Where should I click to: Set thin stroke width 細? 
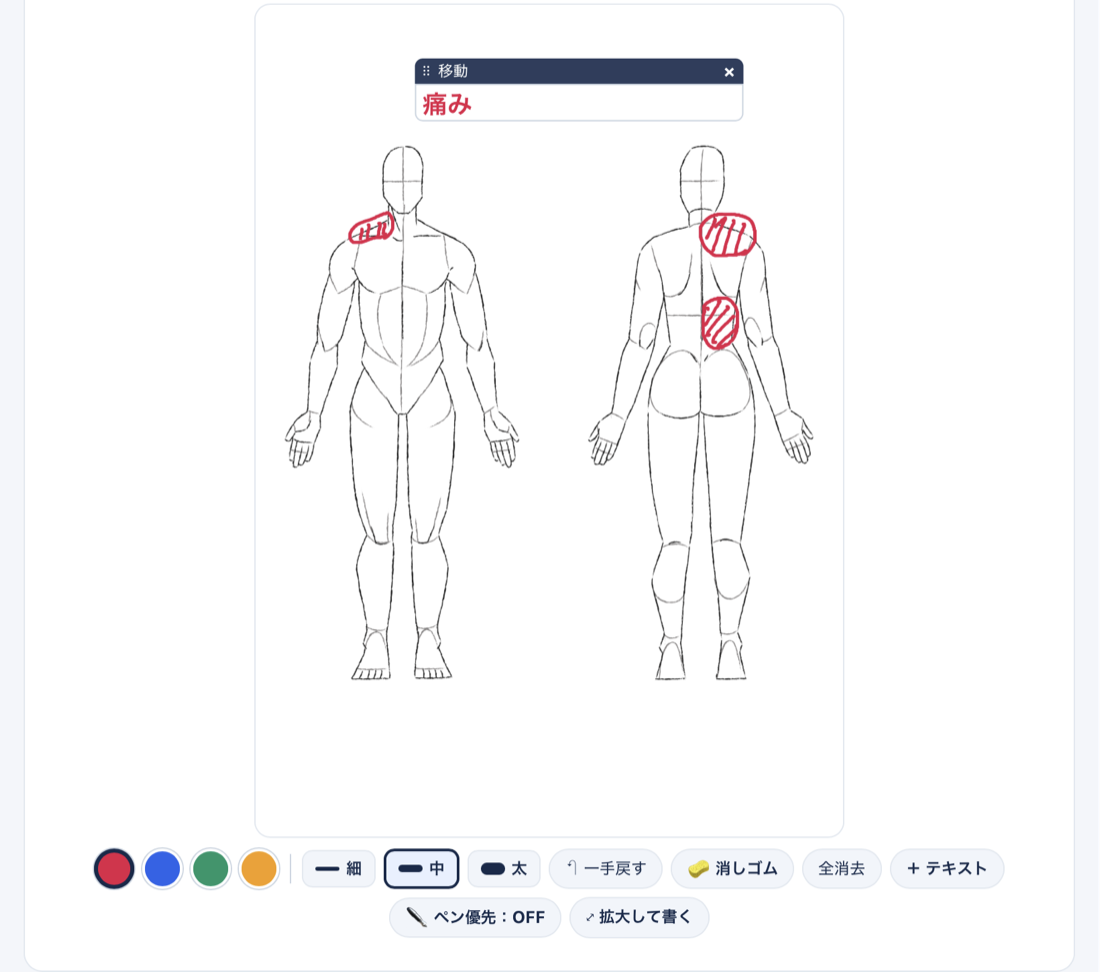pyautogui.click(x=339, y=868)
